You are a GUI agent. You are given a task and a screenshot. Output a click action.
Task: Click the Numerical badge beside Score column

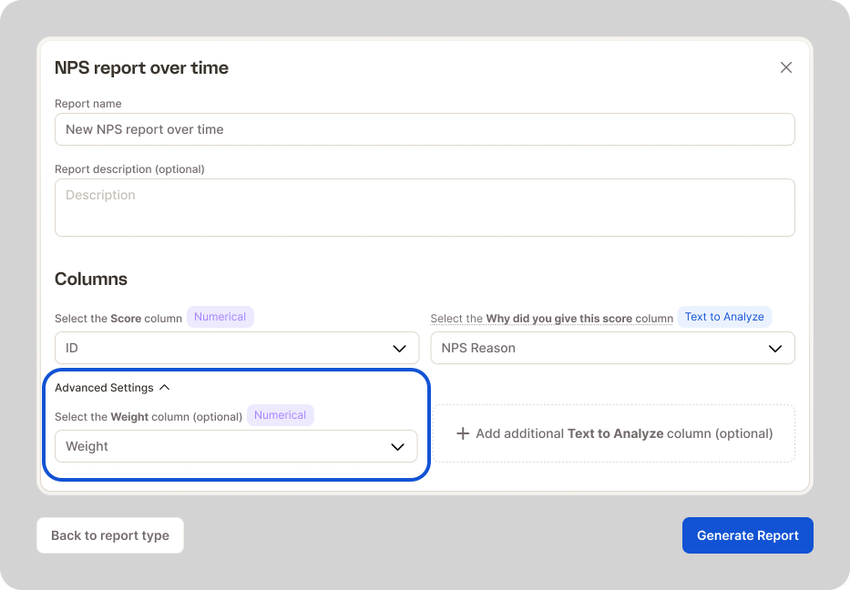point(220,317)
